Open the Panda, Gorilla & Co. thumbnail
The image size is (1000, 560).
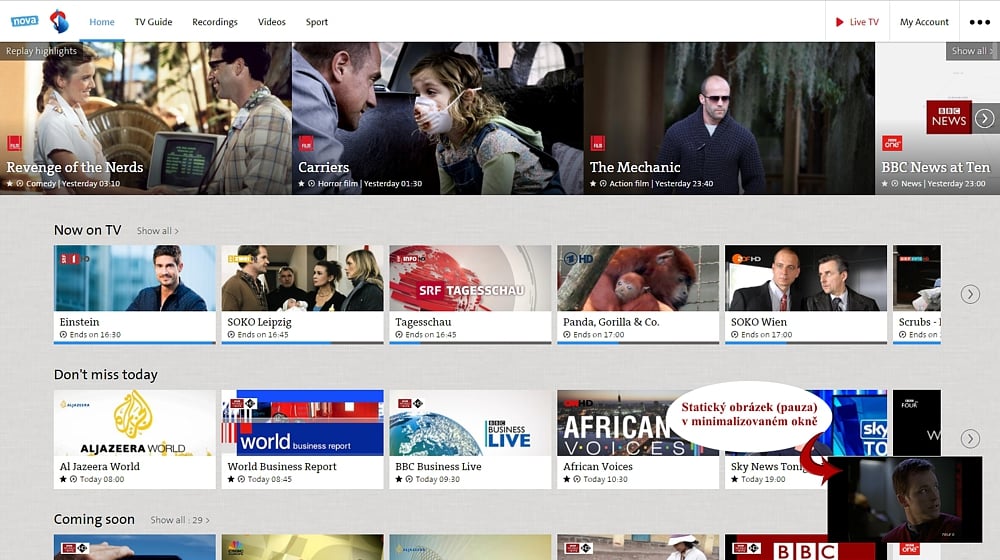(638, 278)
